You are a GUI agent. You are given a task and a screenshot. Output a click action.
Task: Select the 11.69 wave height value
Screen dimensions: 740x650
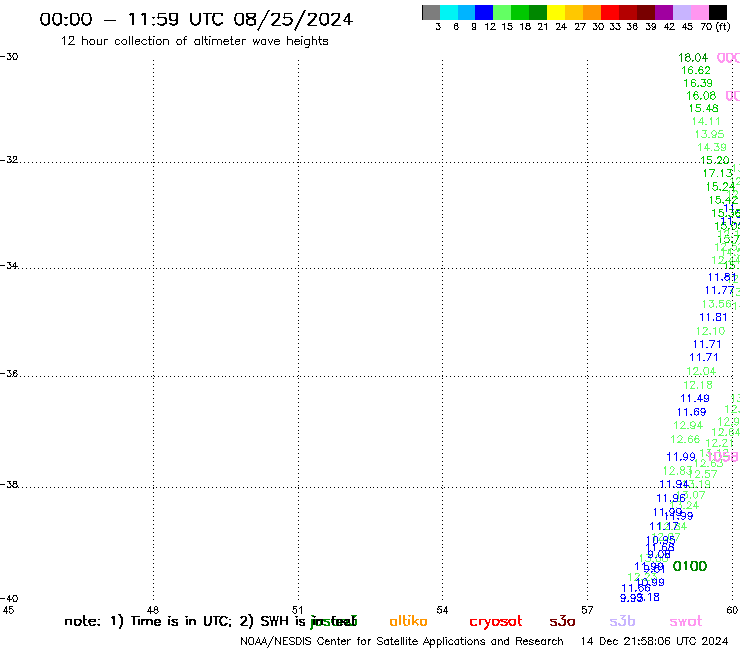coord(691,412)
